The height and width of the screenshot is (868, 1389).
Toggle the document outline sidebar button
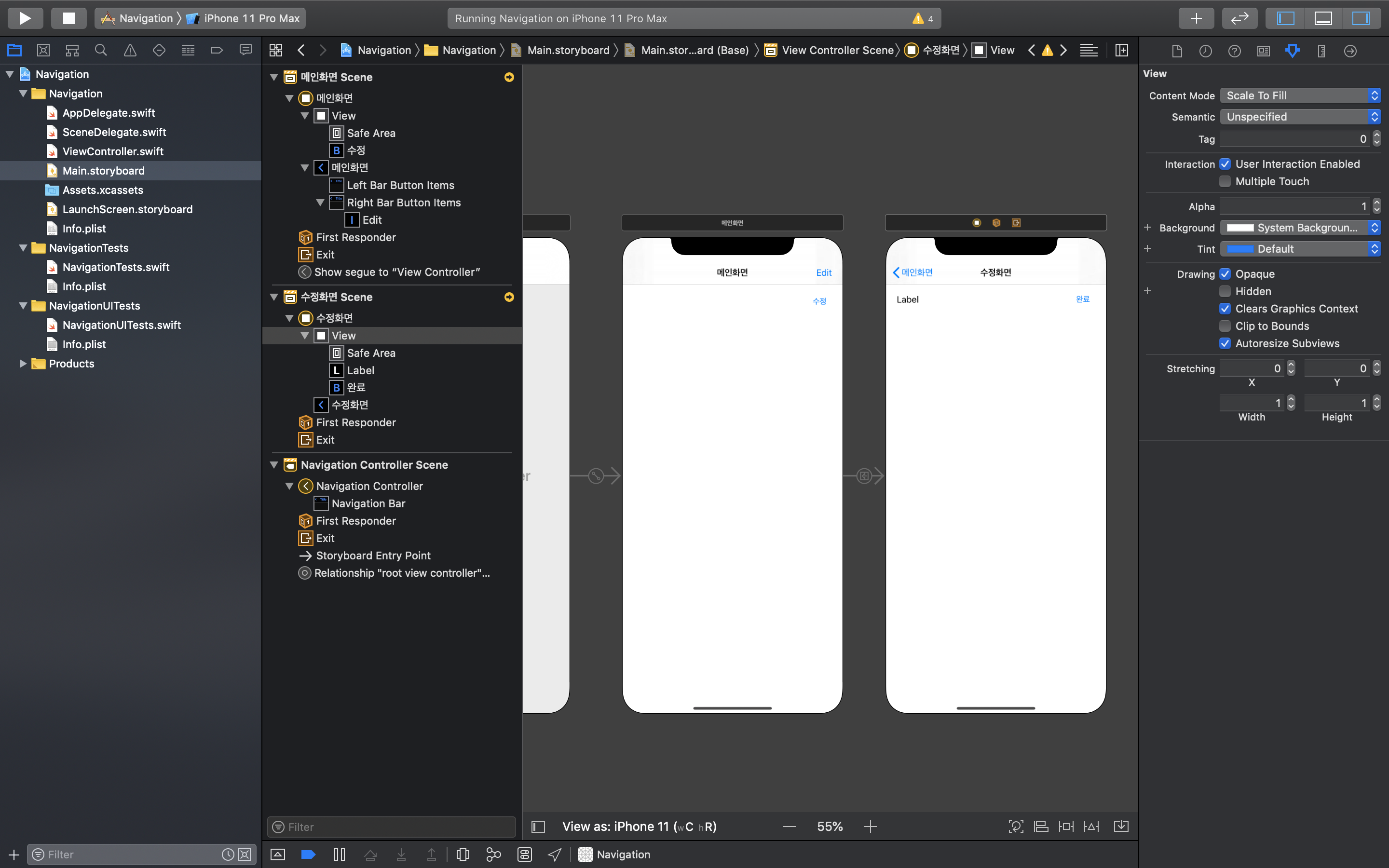coord(538,826)
